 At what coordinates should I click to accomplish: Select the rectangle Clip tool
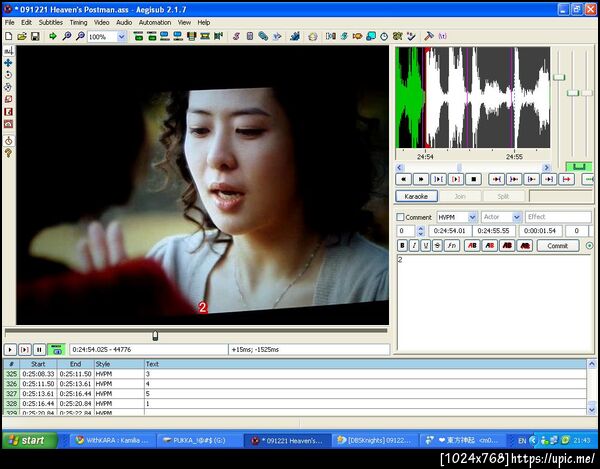[x=8, y=111]
